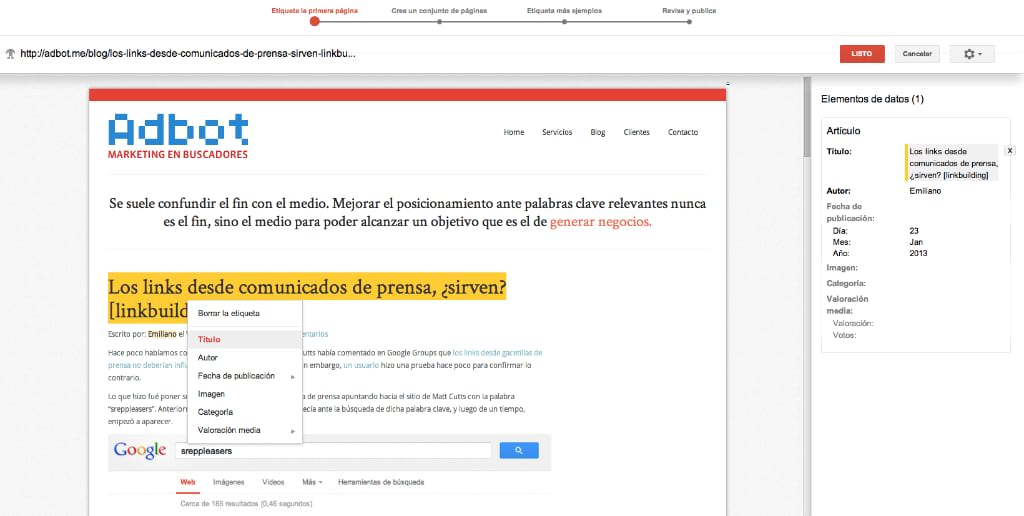
Task: Click the Google logo in the screenshot
Action: pos(140,451)
